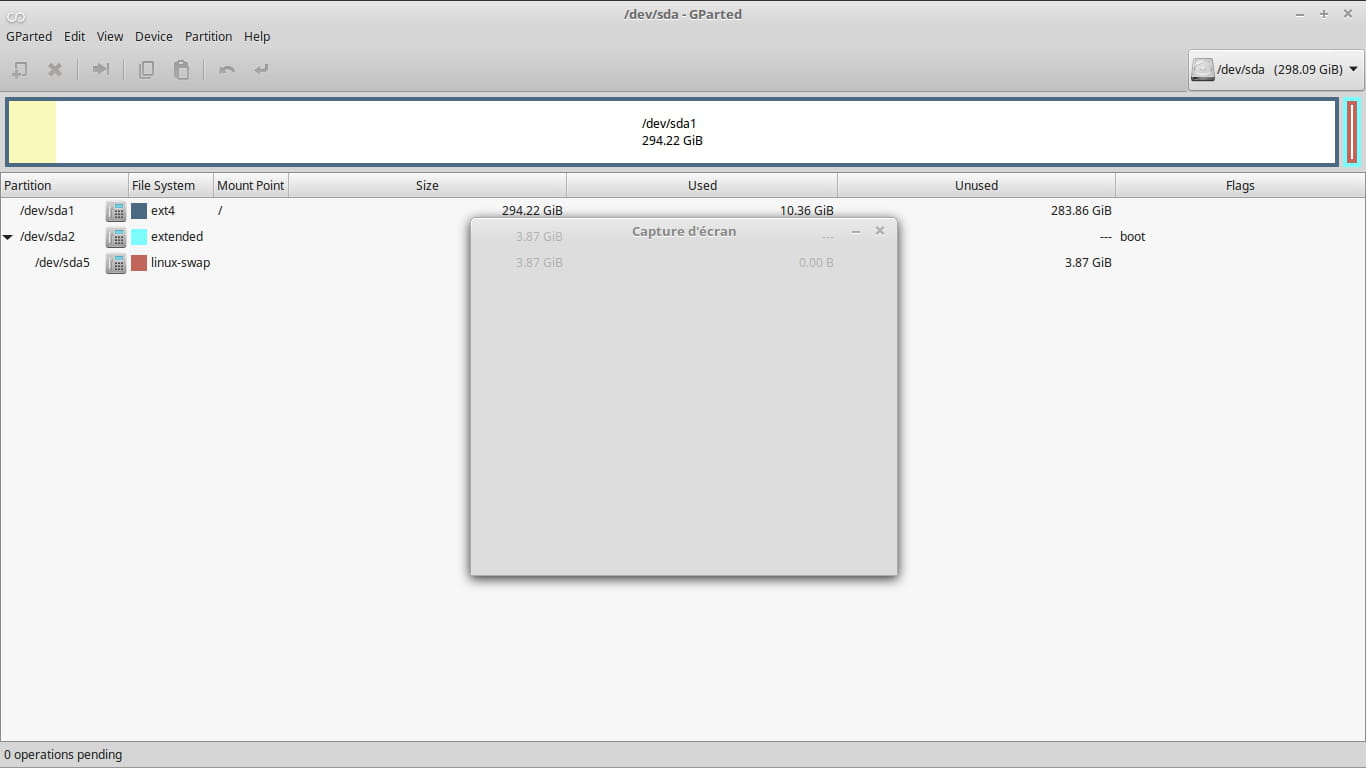This screenshot has width=1366, height=768.
Task: Click the Copy partition toolbar icon
Action: (x=146, y=70)
